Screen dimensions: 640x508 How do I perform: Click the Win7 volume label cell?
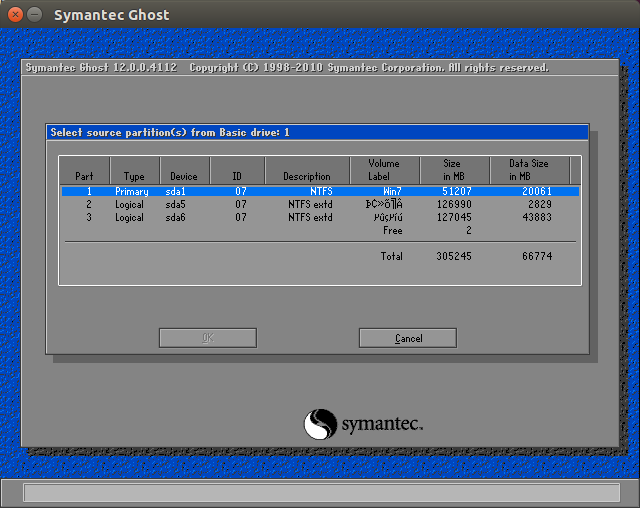[x=392, y=191]
